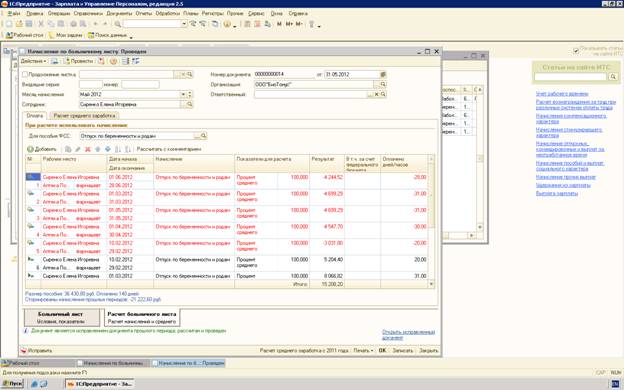This screenshot has width=624, height=390.
Task: Switch to Расчет среднего заработка tab
Action: pyautogui.click(x=84, y=115)
